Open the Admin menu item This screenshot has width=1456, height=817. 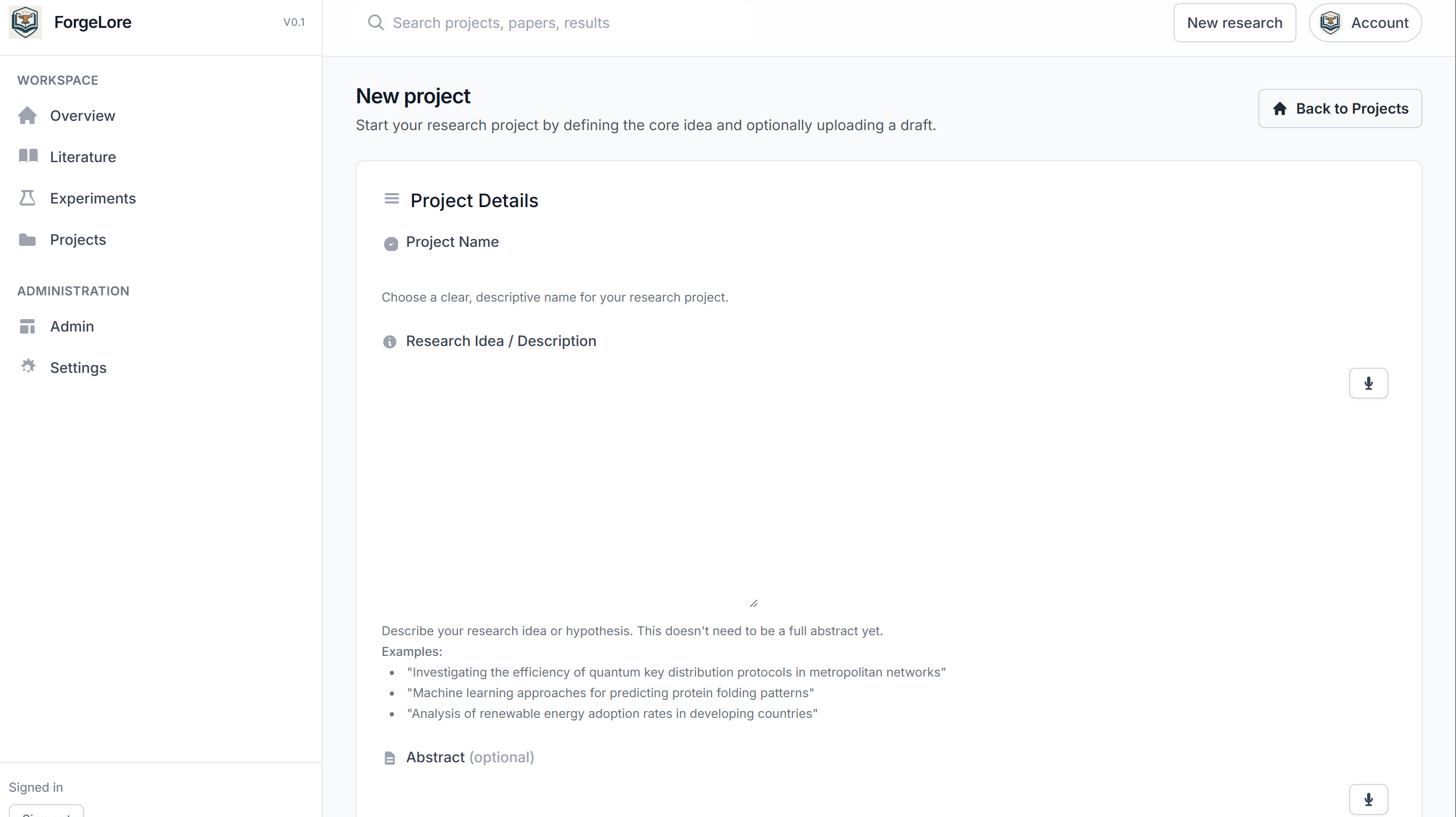point(72,326)
